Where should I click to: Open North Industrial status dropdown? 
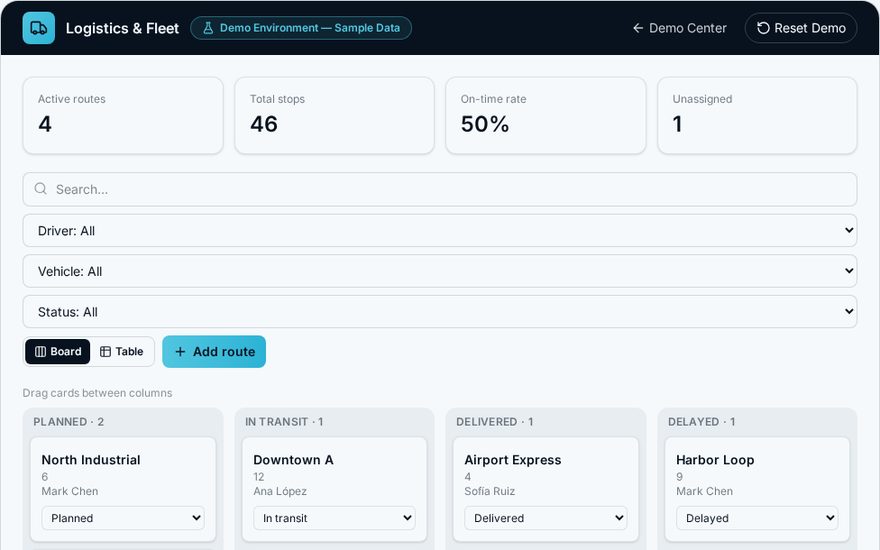[123, 518]
